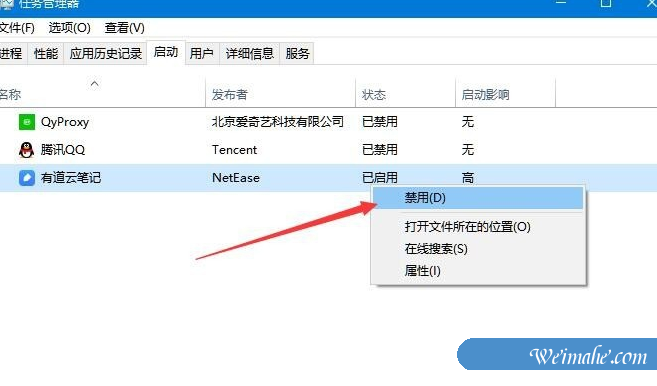
Task: Click the NetEase publisher cell
Action: click(236, 178)
